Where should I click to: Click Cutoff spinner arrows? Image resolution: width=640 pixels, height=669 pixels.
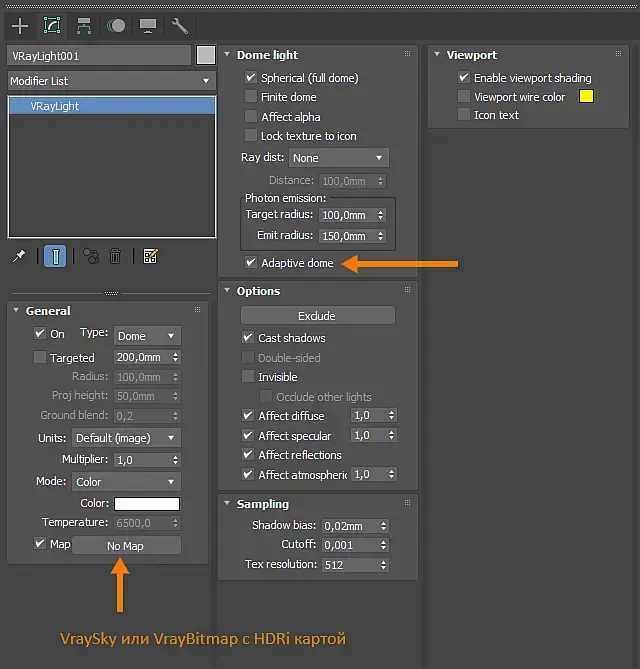(x=384, y=545)
